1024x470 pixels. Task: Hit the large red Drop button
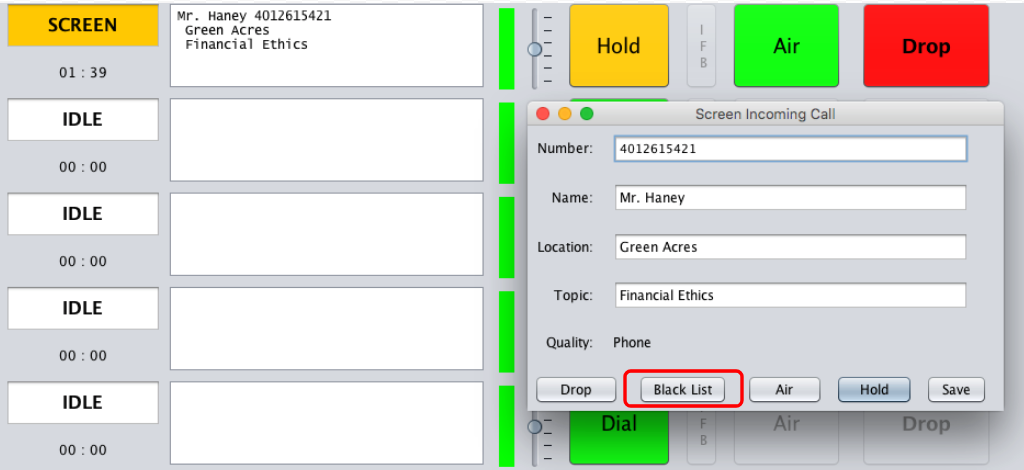926,46
